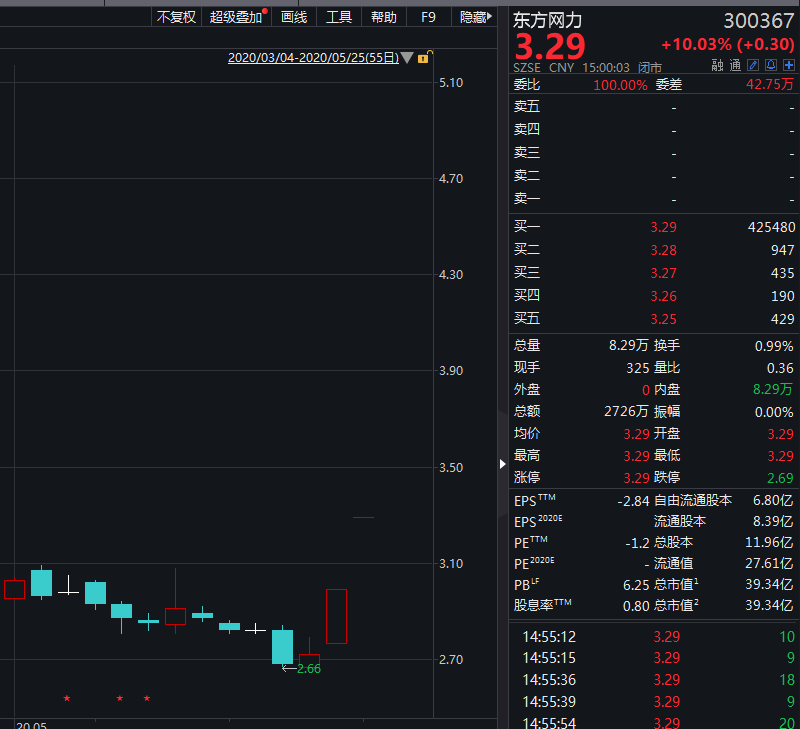The height and width of the screenshot is (729, 800).
Task: Click 隐藏 to hide the side panel
Action: pos(476,17)
